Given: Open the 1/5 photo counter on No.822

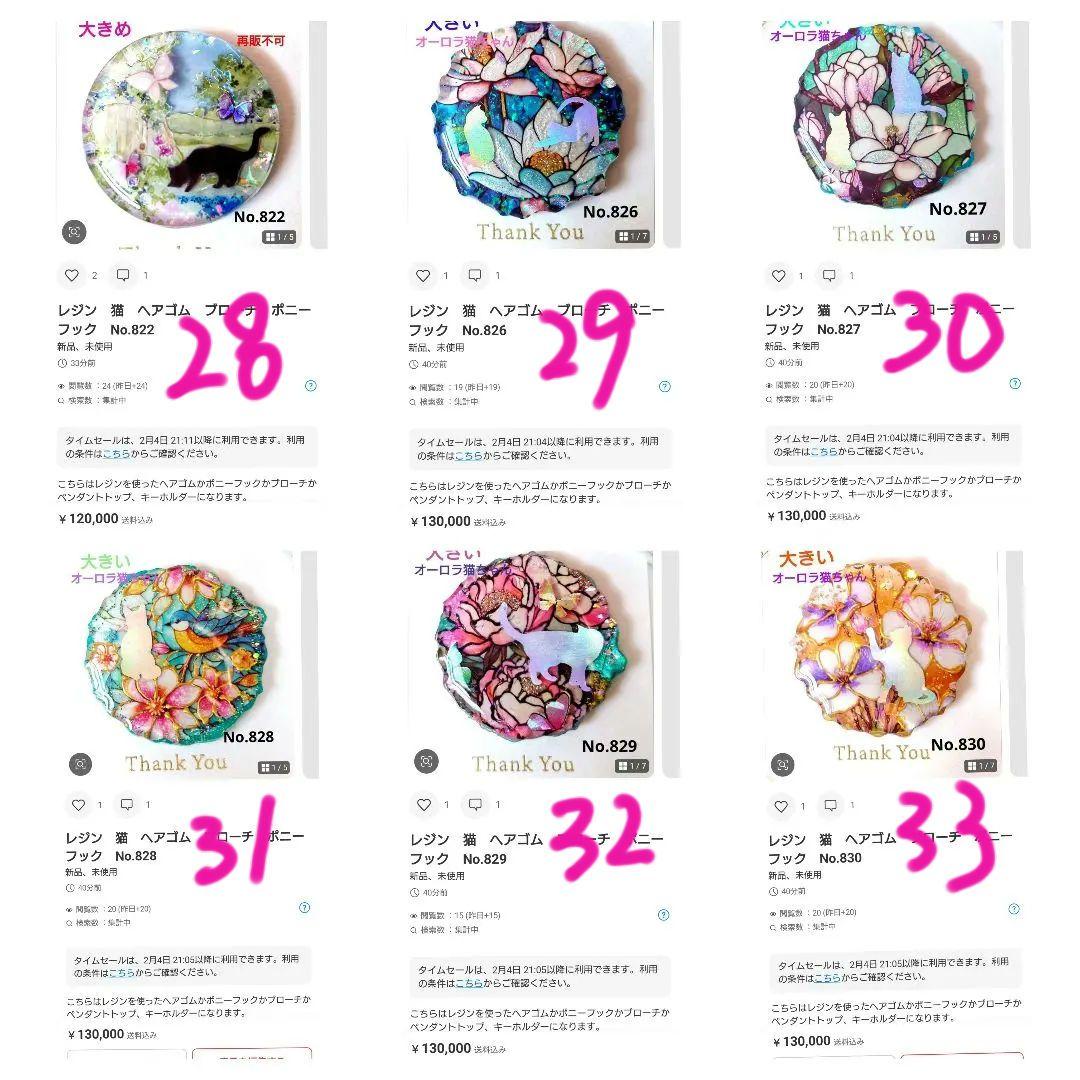Looking at the screenshot, I should (279, 237).
